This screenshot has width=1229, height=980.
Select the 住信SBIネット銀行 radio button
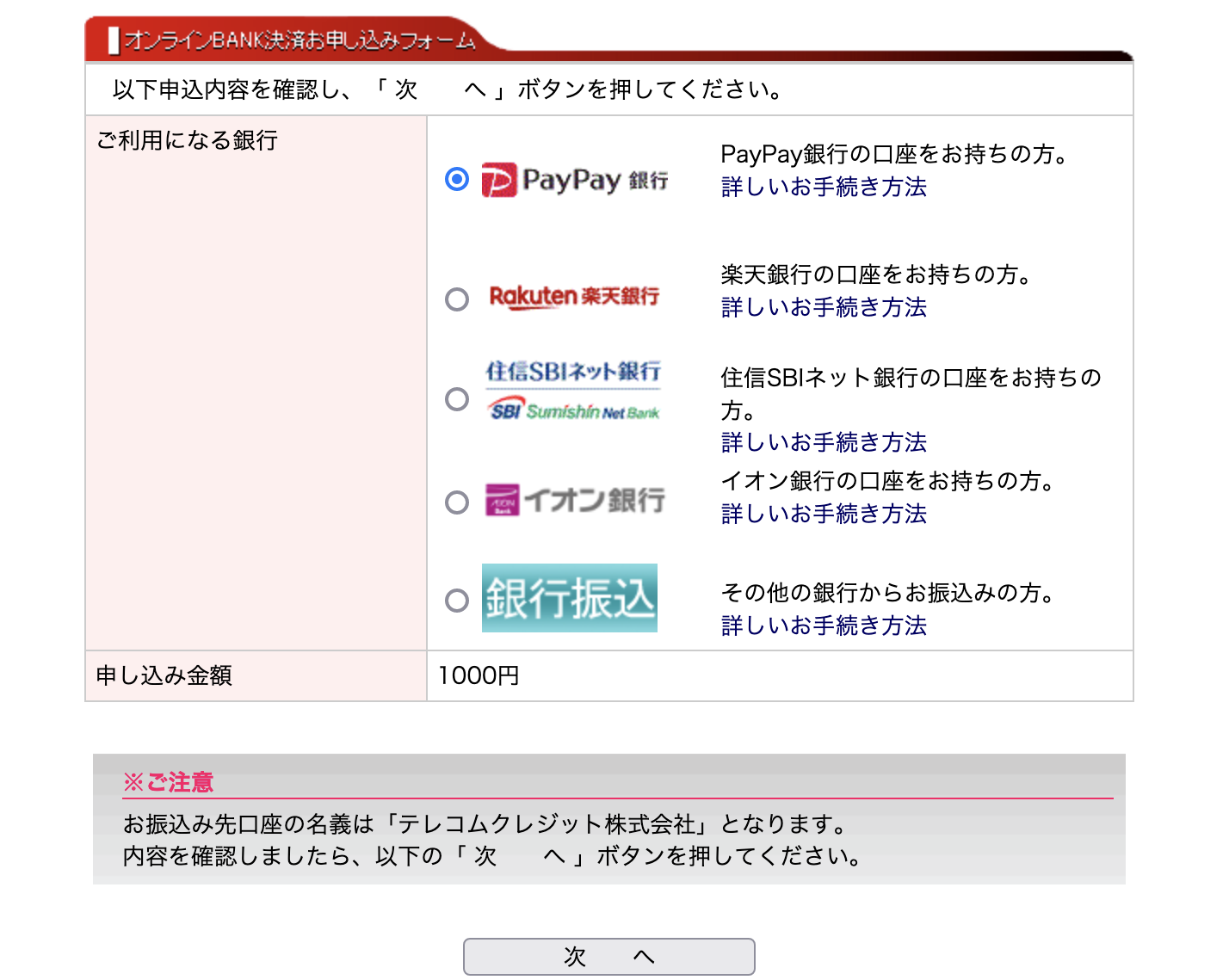457,399
